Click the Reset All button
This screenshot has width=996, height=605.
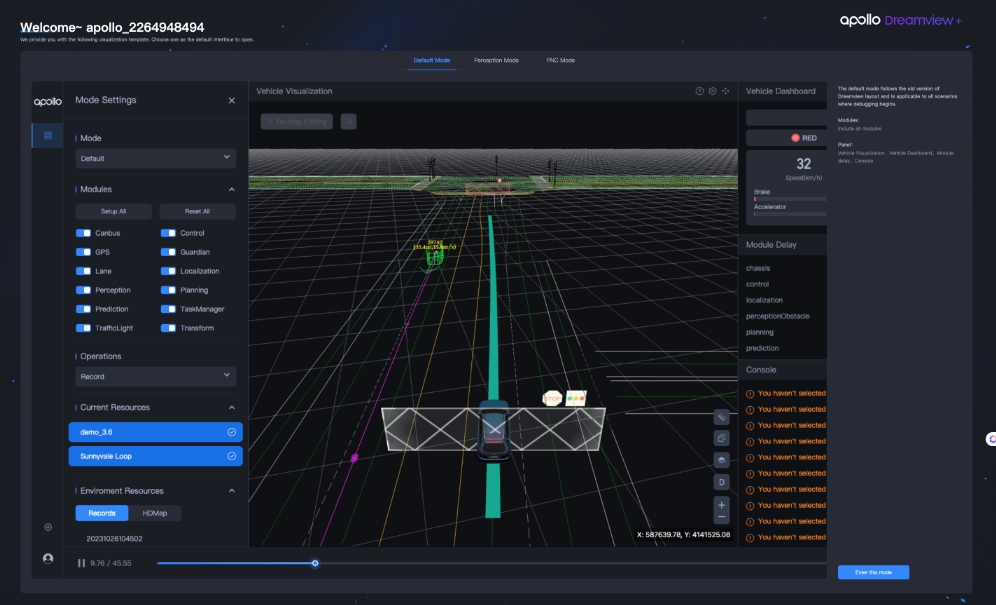tap(198, 212)
